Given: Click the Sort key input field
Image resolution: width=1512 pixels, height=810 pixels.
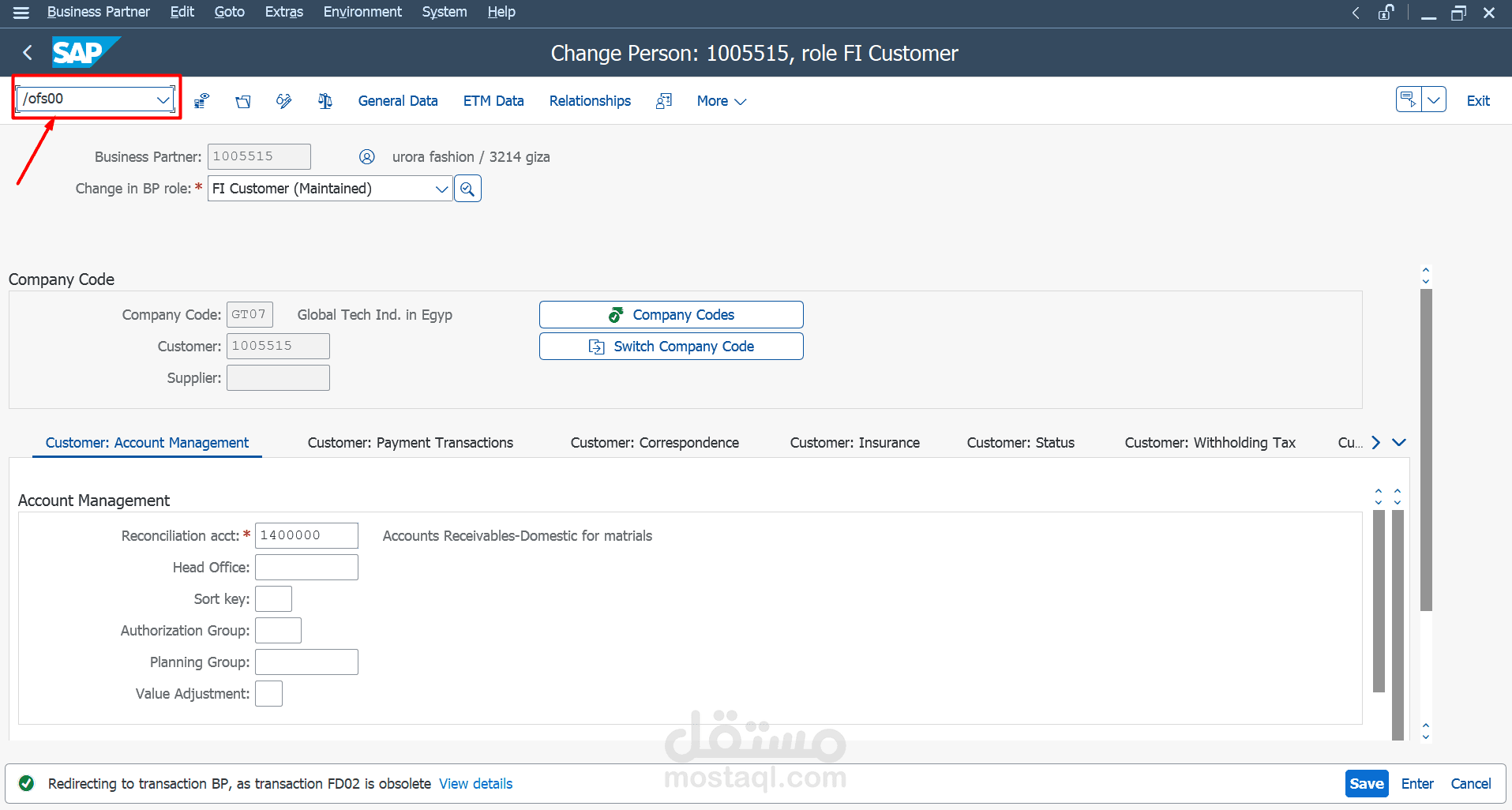Looking at the screenshot, I should point(273,598).
